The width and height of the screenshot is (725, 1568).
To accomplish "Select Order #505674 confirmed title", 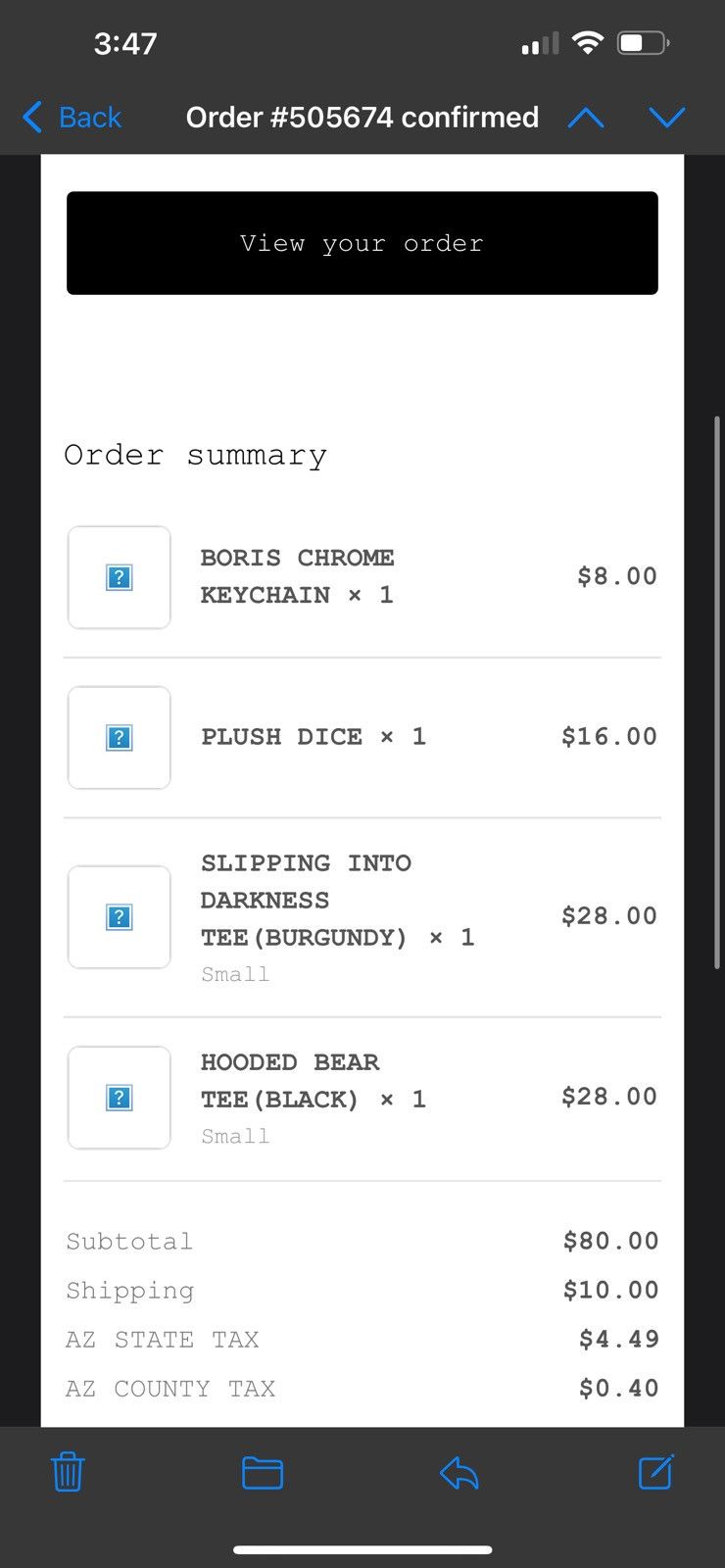I will tap(362, 118).
